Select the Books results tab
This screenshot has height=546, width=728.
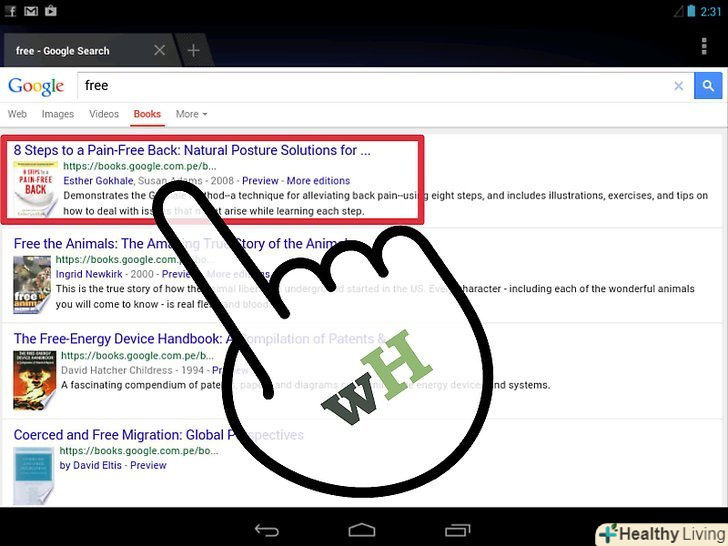coord(147,114)
